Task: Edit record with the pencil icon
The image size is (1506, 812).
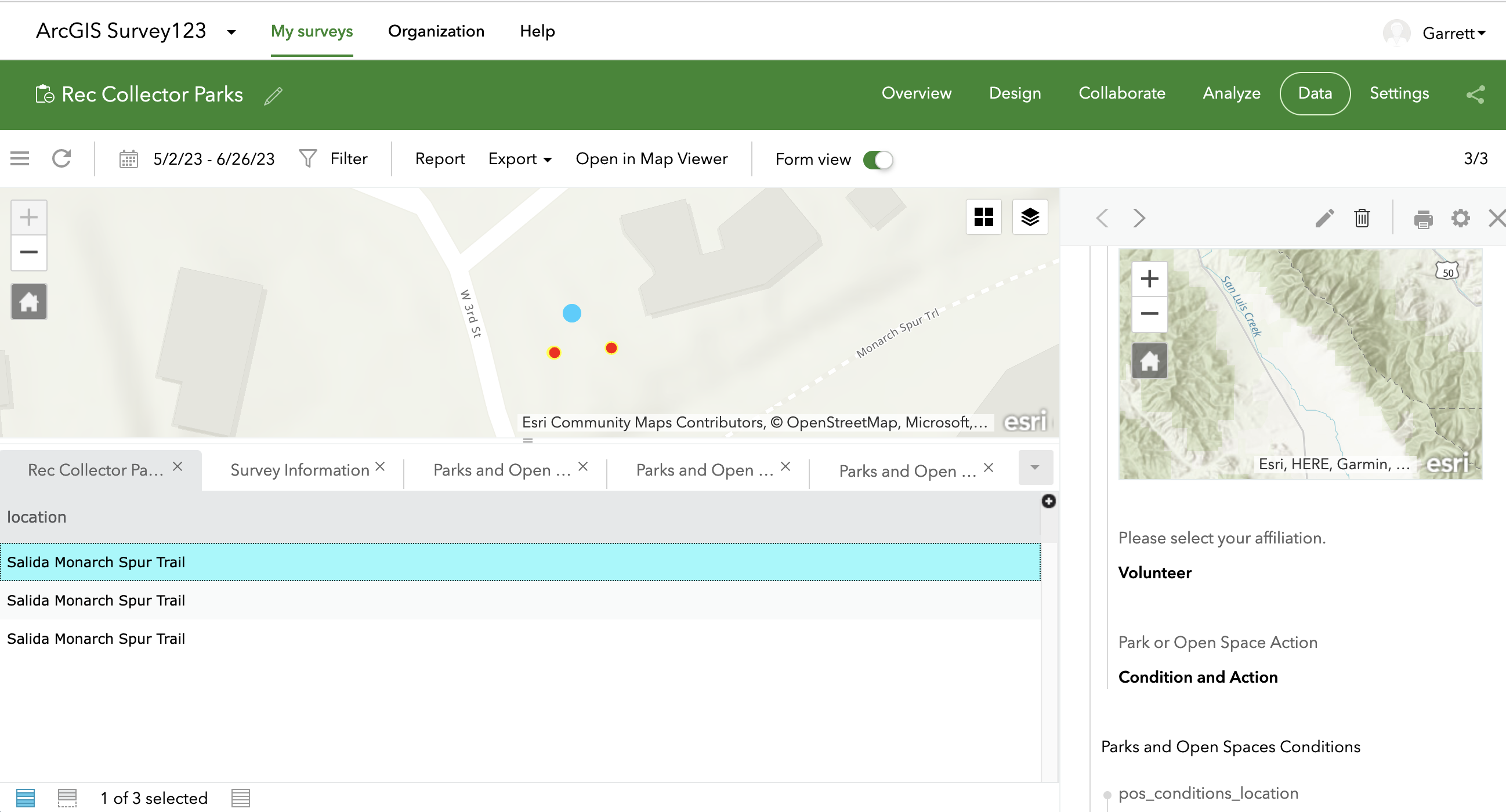Action: coord(1324,218)
